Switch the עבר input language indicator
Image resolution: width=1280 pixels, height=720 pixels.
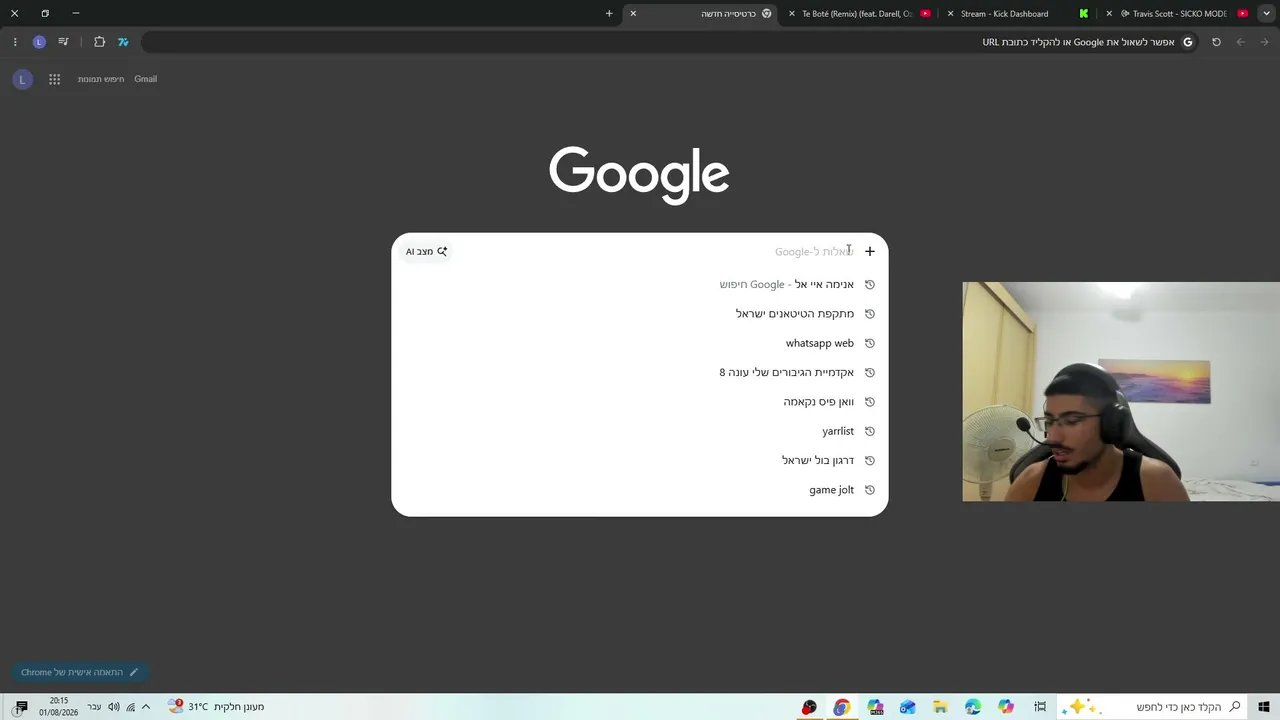[94, 707]
